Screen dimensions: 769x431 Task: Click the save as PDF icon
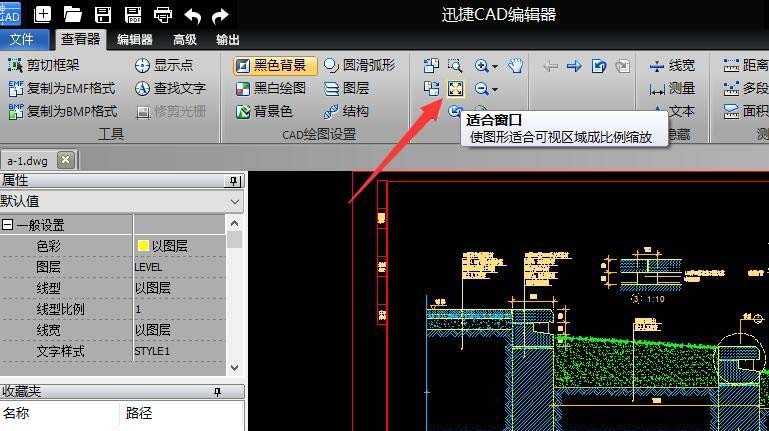pyautogui.click(x=133, y=14)
